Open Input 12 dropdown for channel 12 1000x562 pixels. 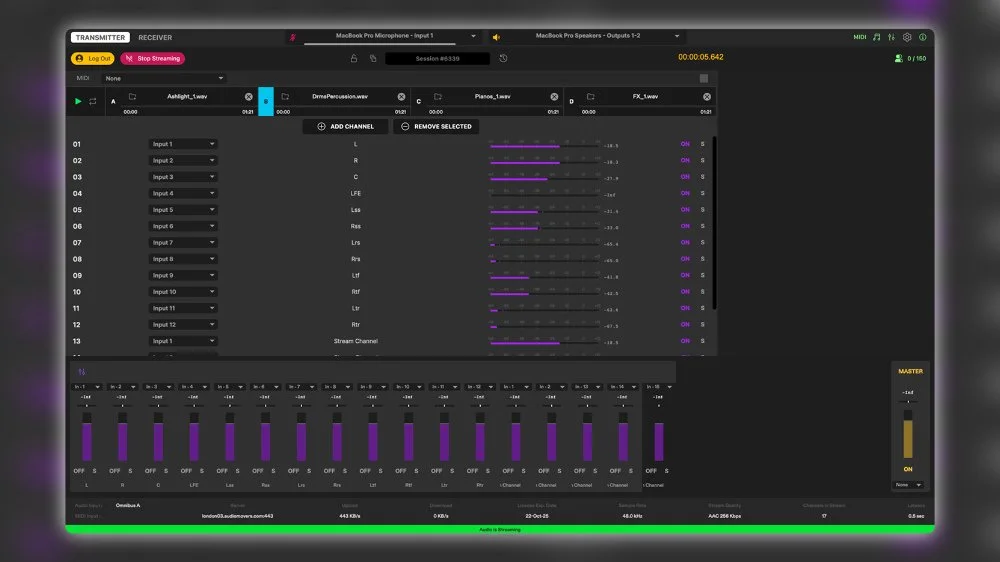click(182, 325)
